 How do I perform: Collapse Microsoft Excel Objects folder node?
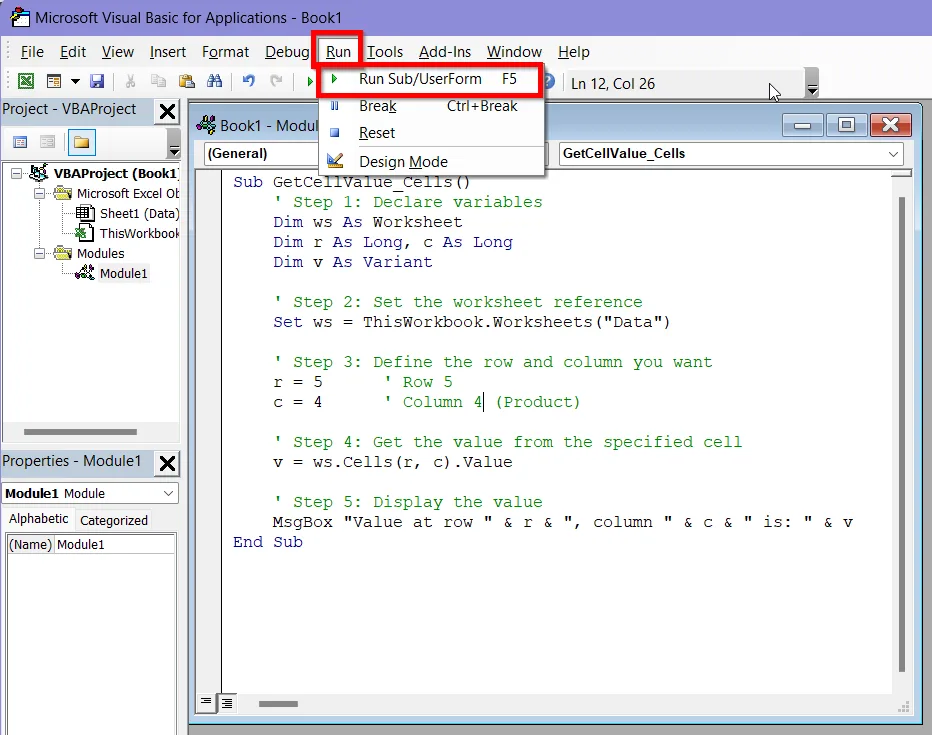[39, 194]
